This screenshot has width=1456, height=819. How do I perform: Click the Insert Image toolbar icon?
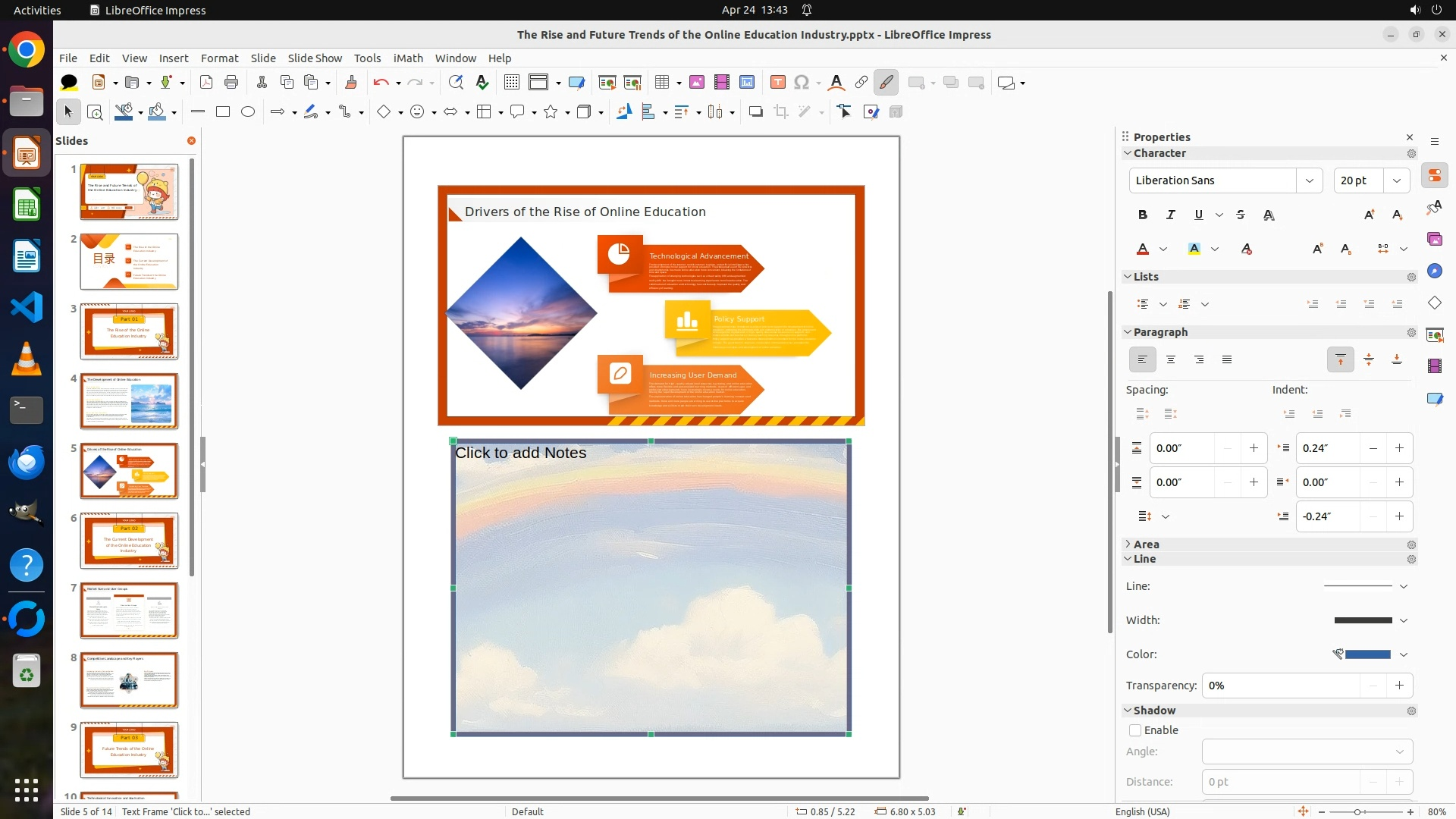point(696,83)
